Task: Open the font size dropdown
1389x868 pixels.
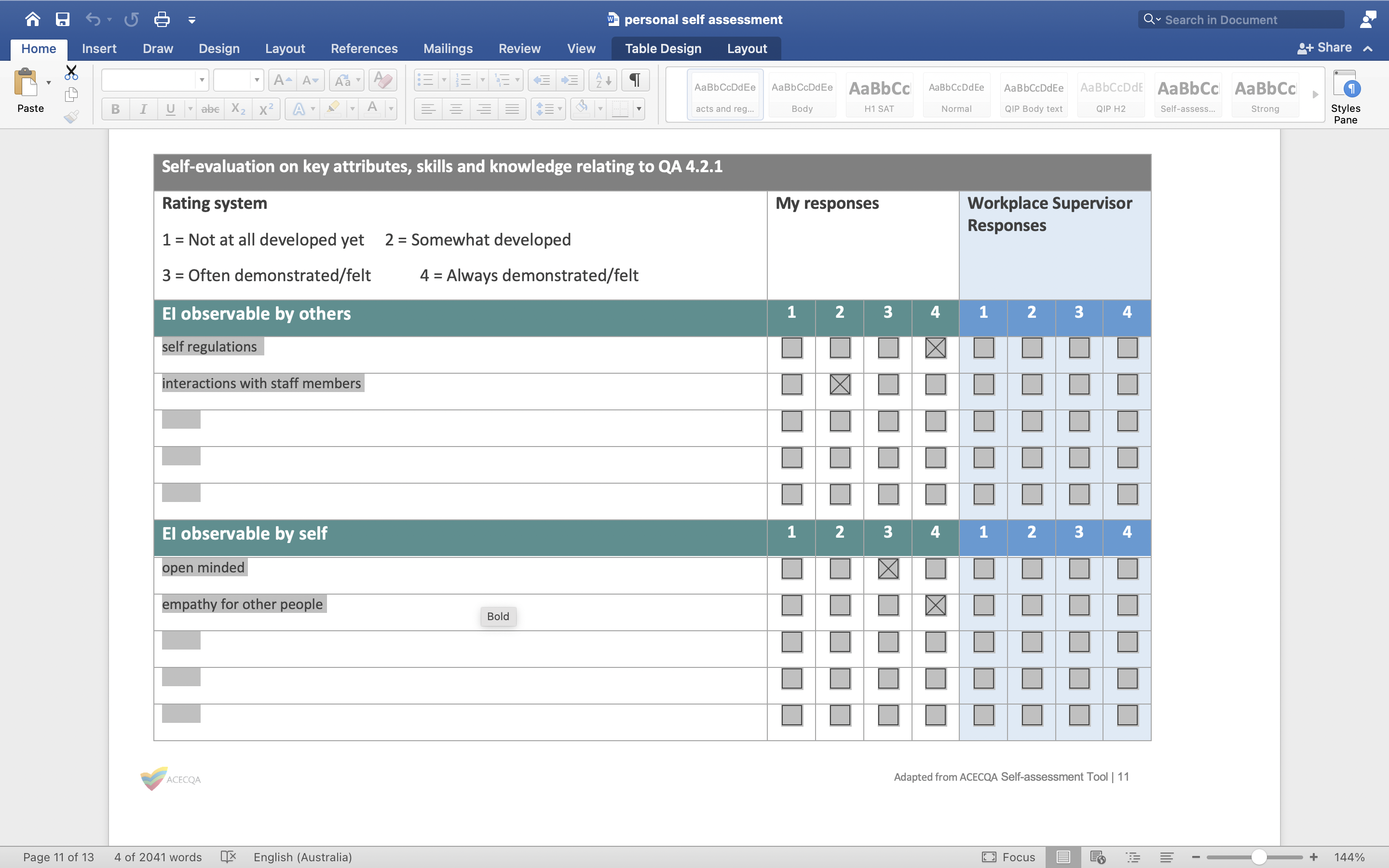Action: click(x=256, y=80)
